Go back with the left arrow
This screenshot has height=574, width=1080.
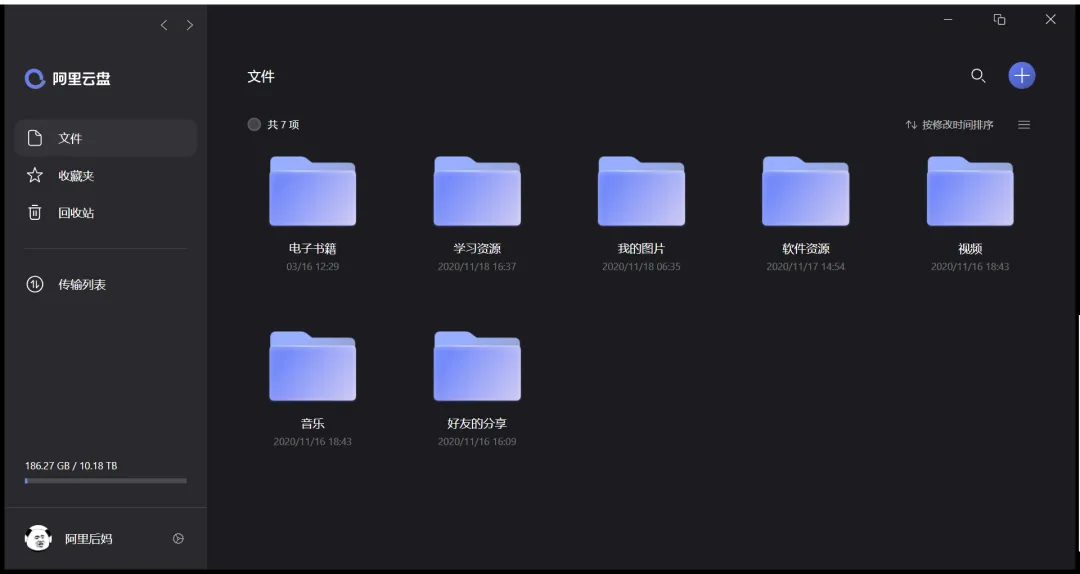[164, 25]
